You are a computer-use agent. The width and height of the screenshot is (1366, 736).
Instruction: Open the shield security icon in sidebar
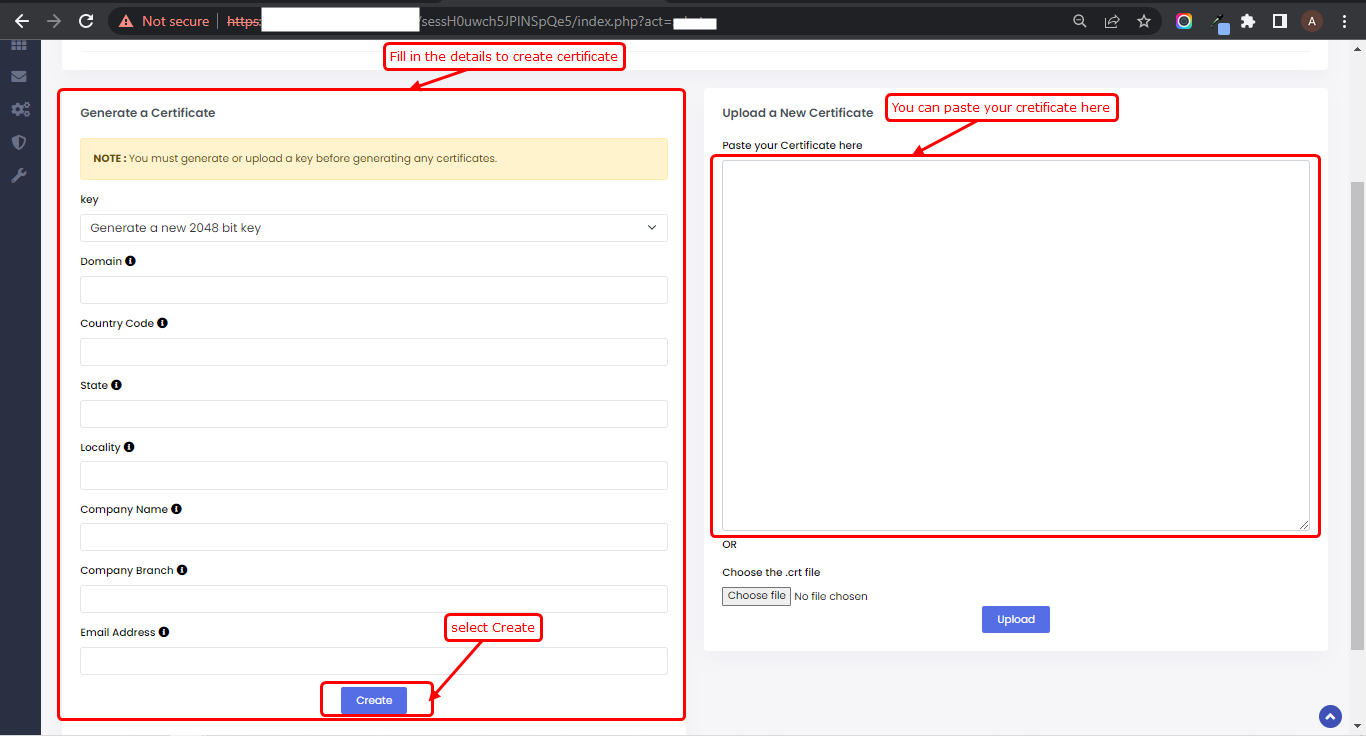(x=19, y=142)
